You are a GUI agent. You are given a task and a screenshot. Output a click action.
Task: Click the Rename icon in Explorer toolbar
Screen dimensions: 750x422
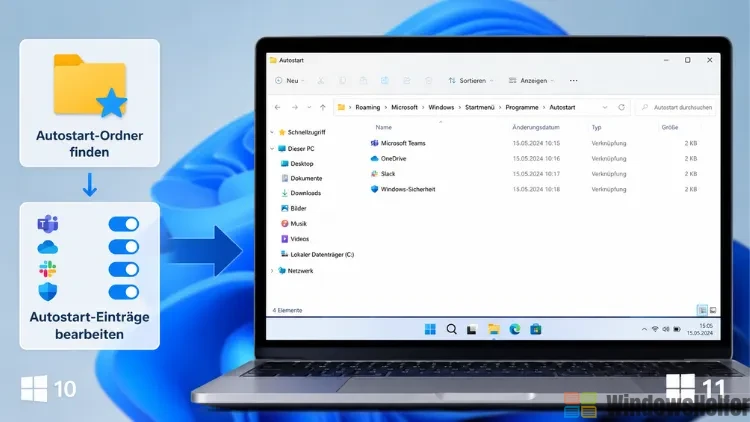pos(385,81)
